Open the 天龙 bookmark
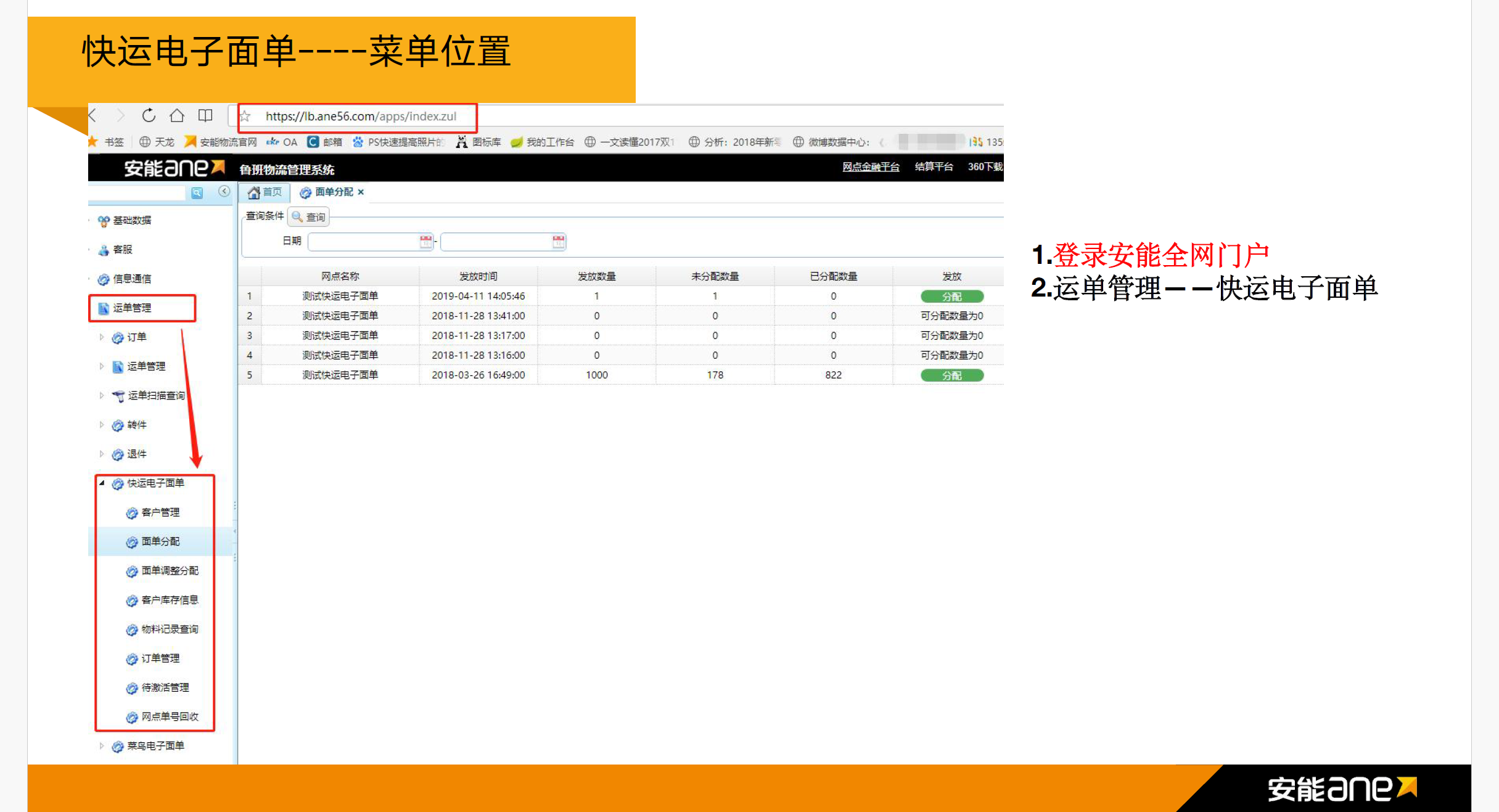The height and width of the screenshot is (812, 1499). [x=157, y=142]
